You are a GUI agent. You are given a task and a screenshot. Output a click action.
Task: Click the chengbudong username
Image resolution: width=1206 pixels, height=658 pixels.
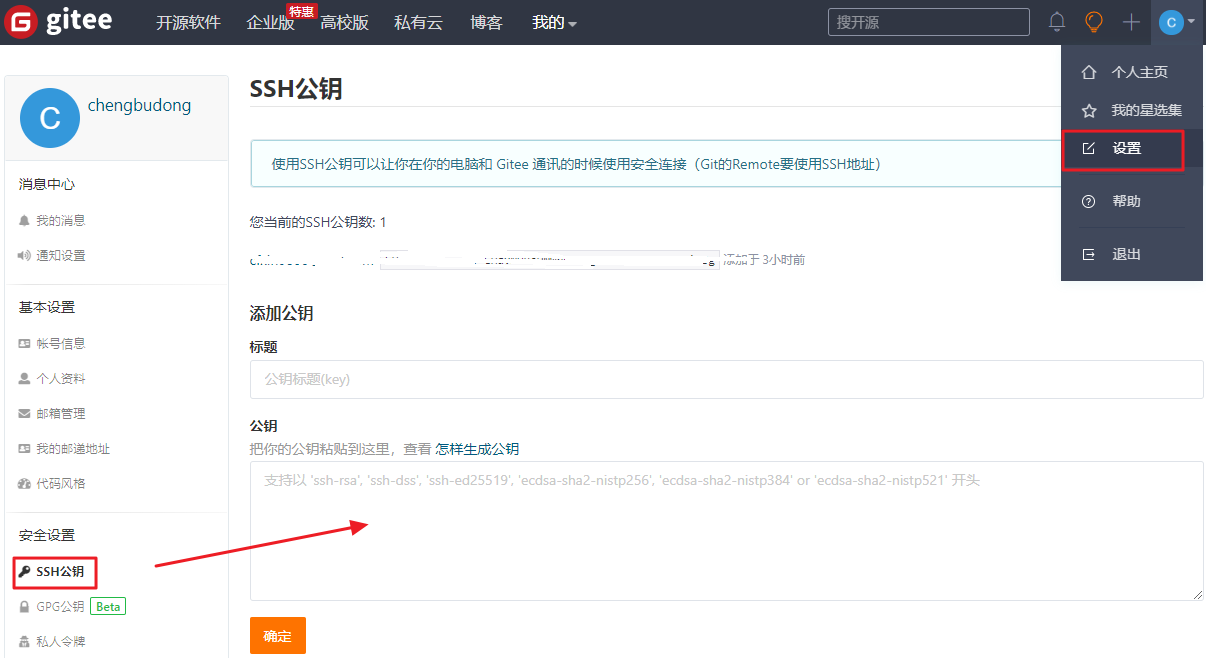pos(139,105)
